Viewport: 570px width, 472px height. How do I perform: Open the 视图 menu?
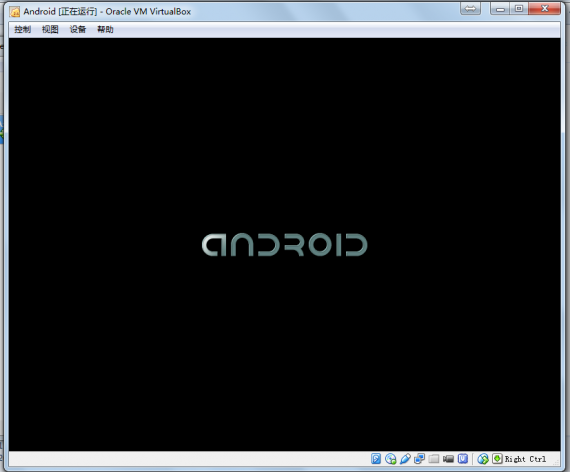(50, 29)
